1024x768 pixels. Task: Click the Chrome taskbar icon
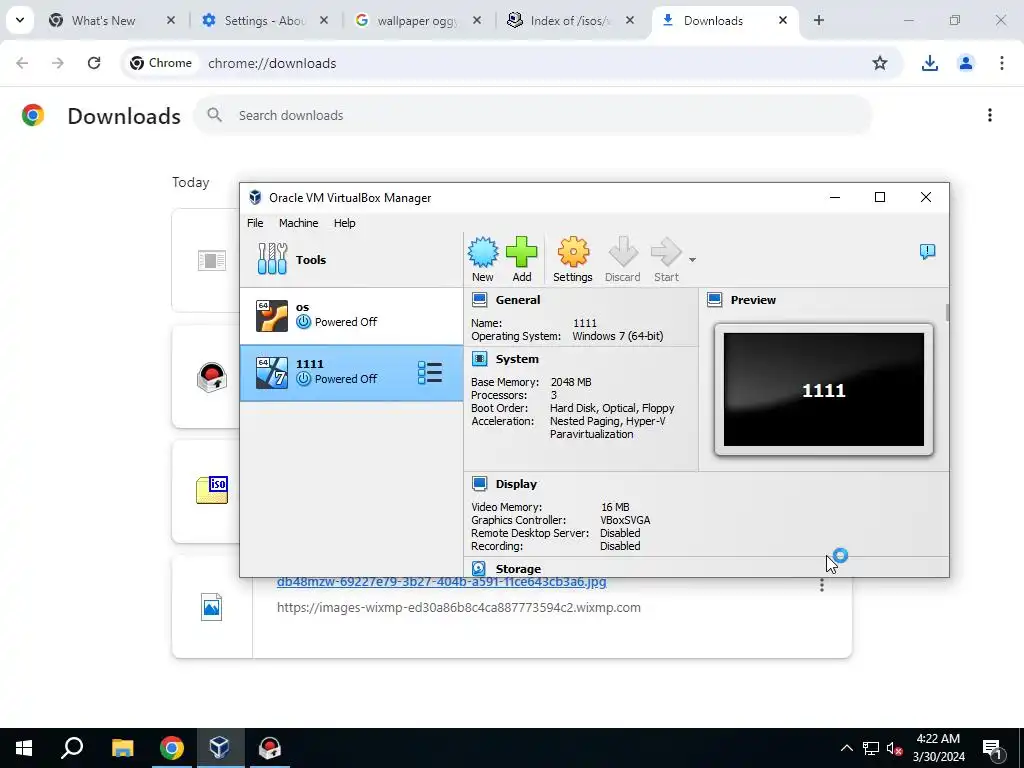pyautogui.click(x=172, y=748)
